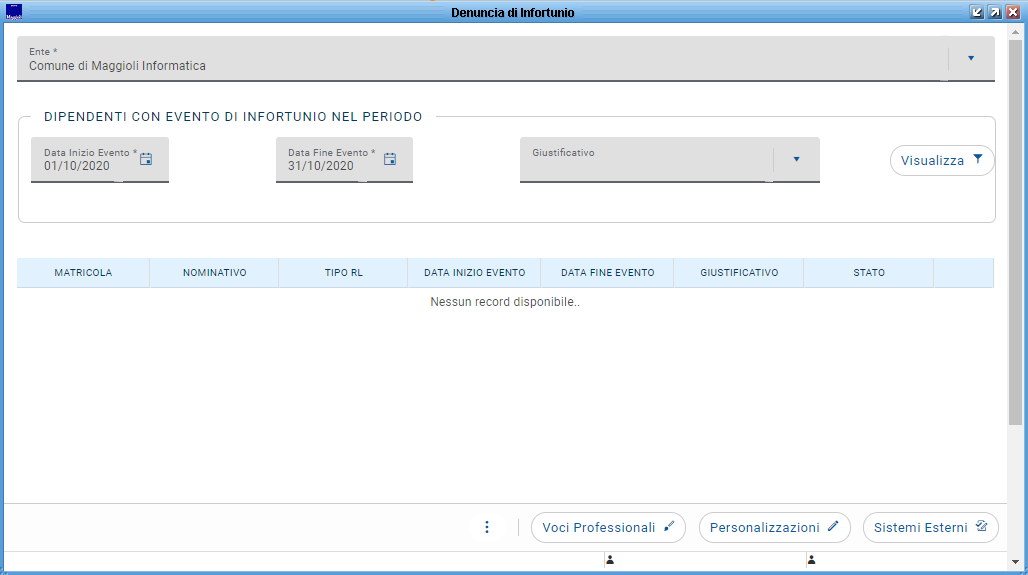Open the Data Fine Evento calendar picker

pos(390,159)
